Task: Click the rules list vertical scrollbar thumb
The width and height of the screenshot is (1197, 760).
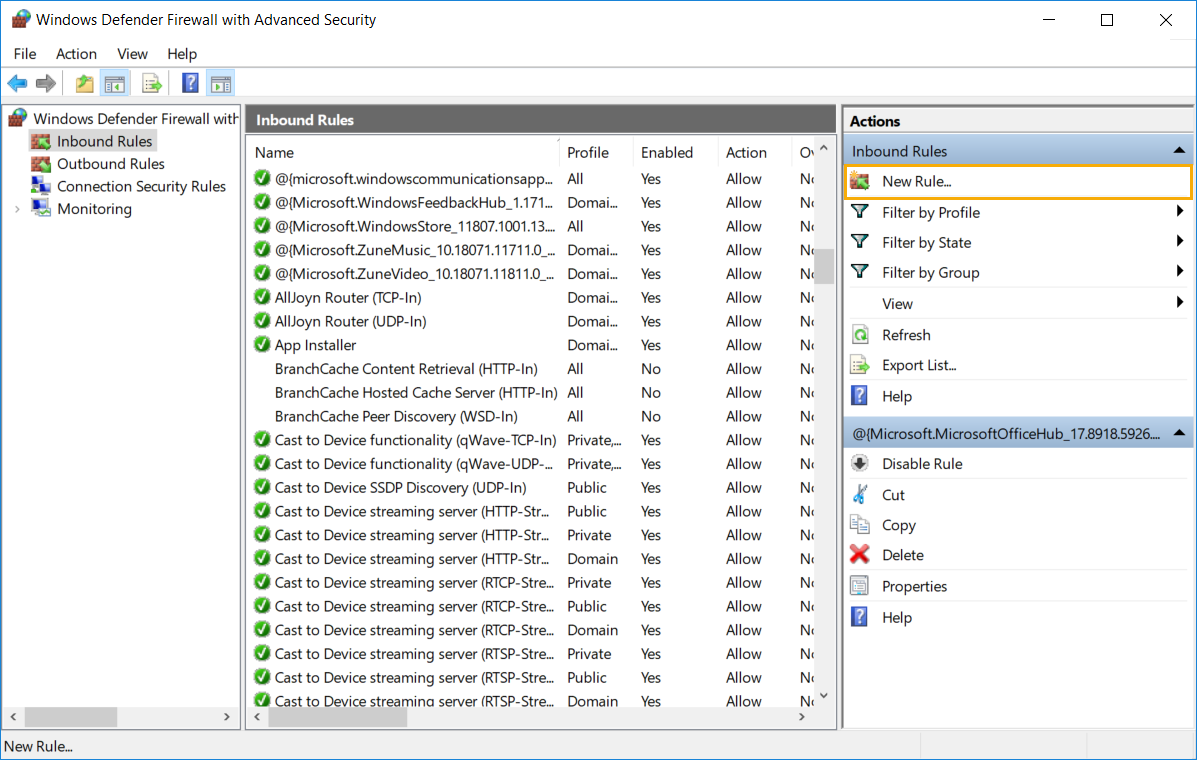Action: pos(824,266)
